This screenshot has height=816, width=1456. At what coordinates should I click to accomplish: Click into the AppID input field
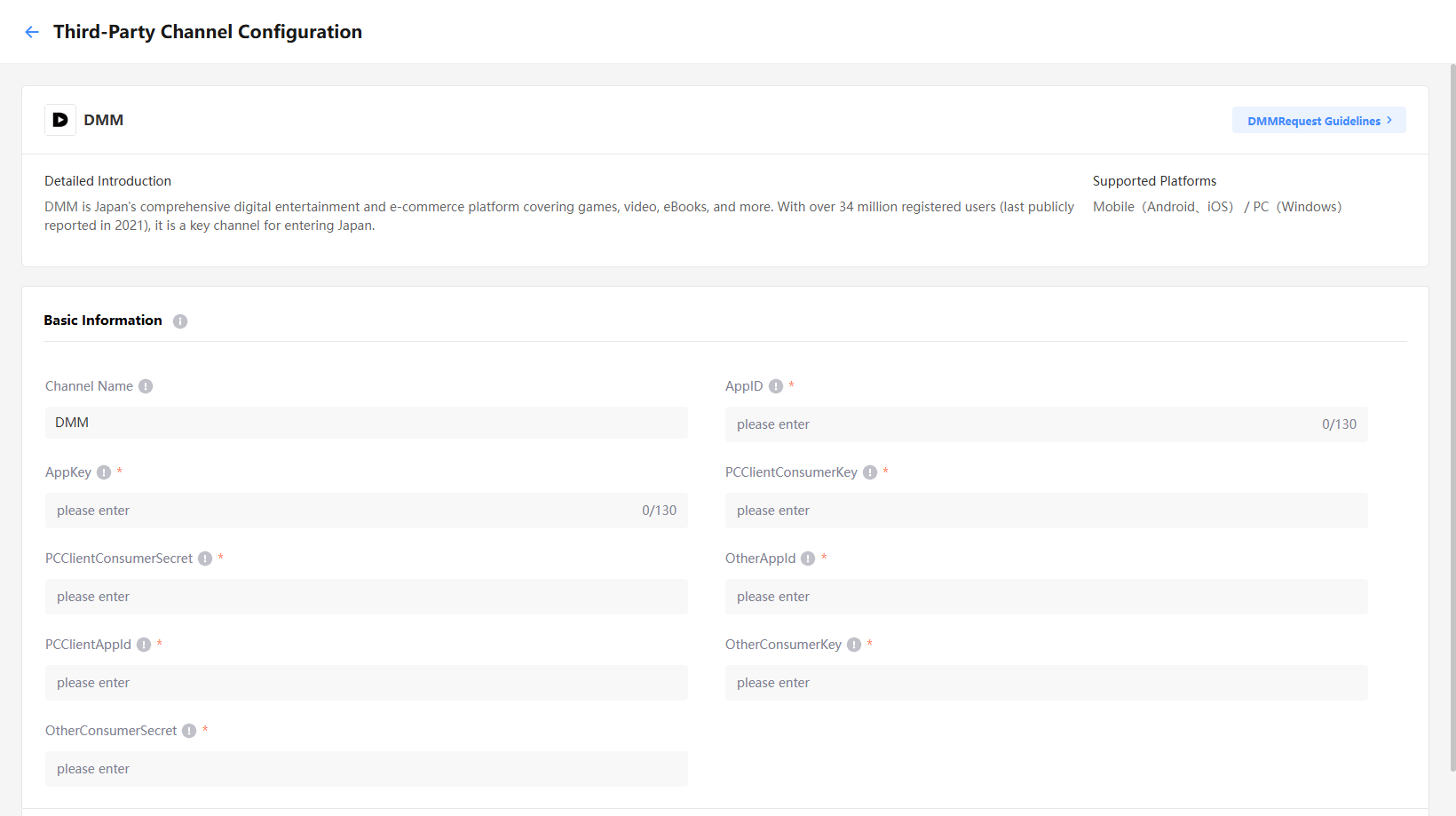tap(1047, 424)
